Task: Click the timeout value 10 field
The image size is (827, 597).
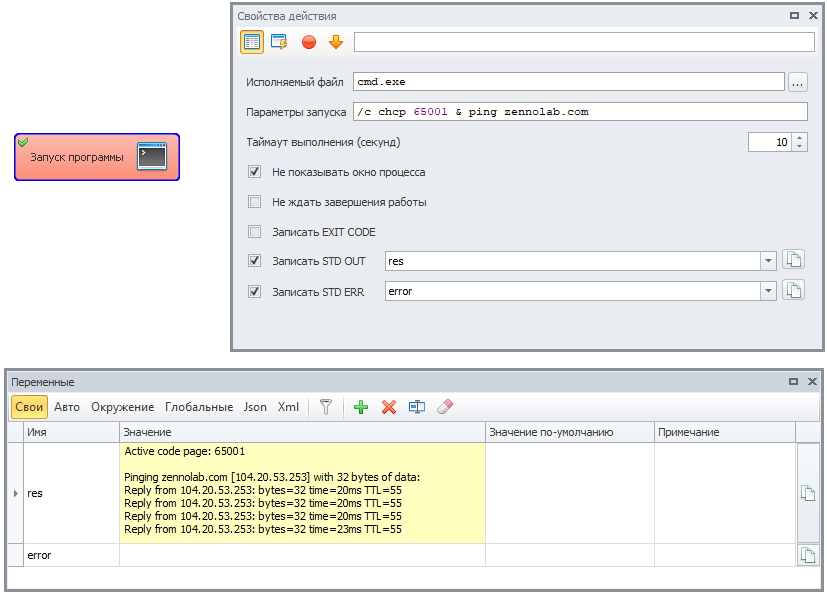Action: [770, 142]
